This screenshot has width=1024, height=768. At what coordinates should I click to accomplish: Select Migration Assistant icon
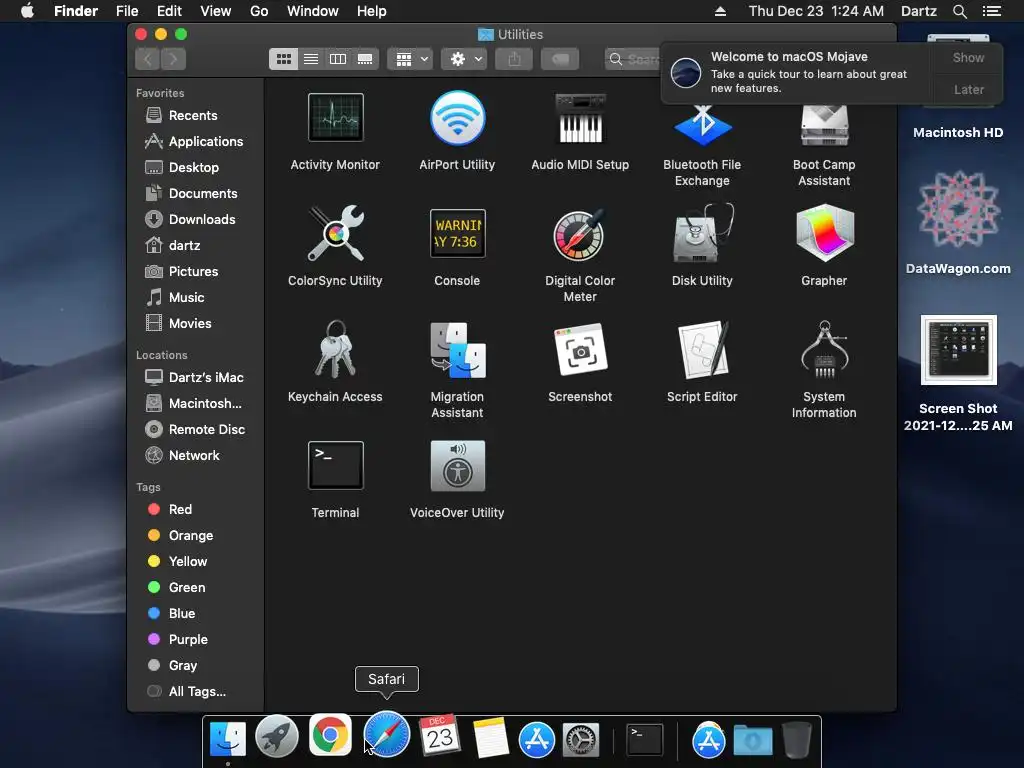tap(457, 350)
